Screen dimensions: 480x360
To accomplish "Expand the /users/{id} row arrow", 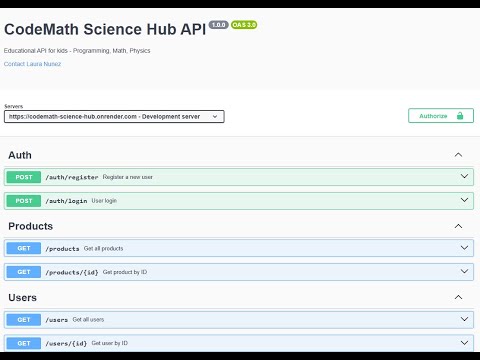I will click(464, 343).
